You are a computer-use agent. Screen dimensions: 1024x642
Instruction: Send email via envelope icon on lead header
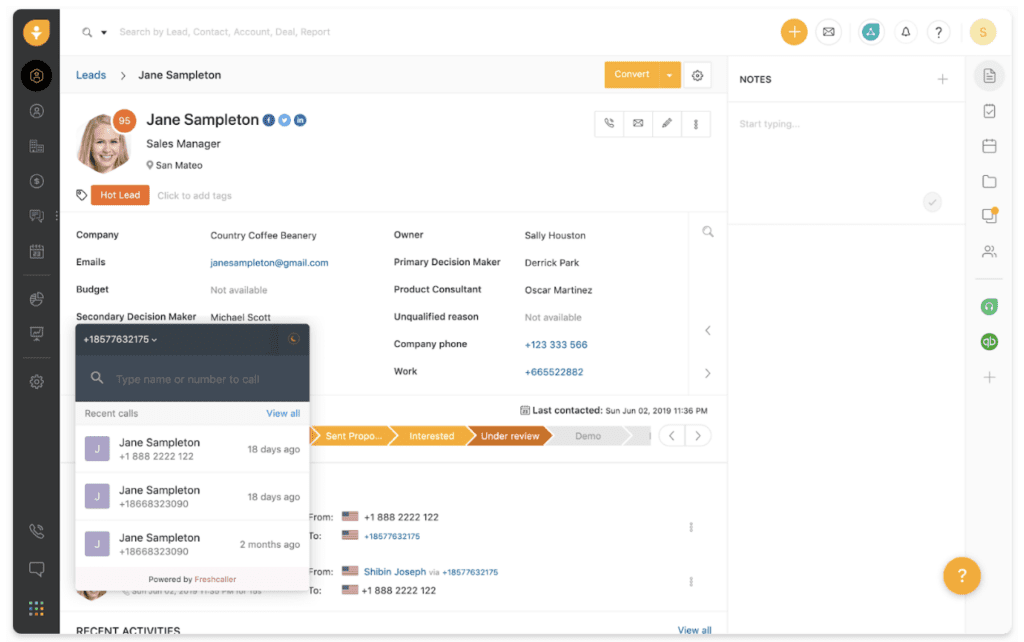pyautogui.click(x=638, y=123)
